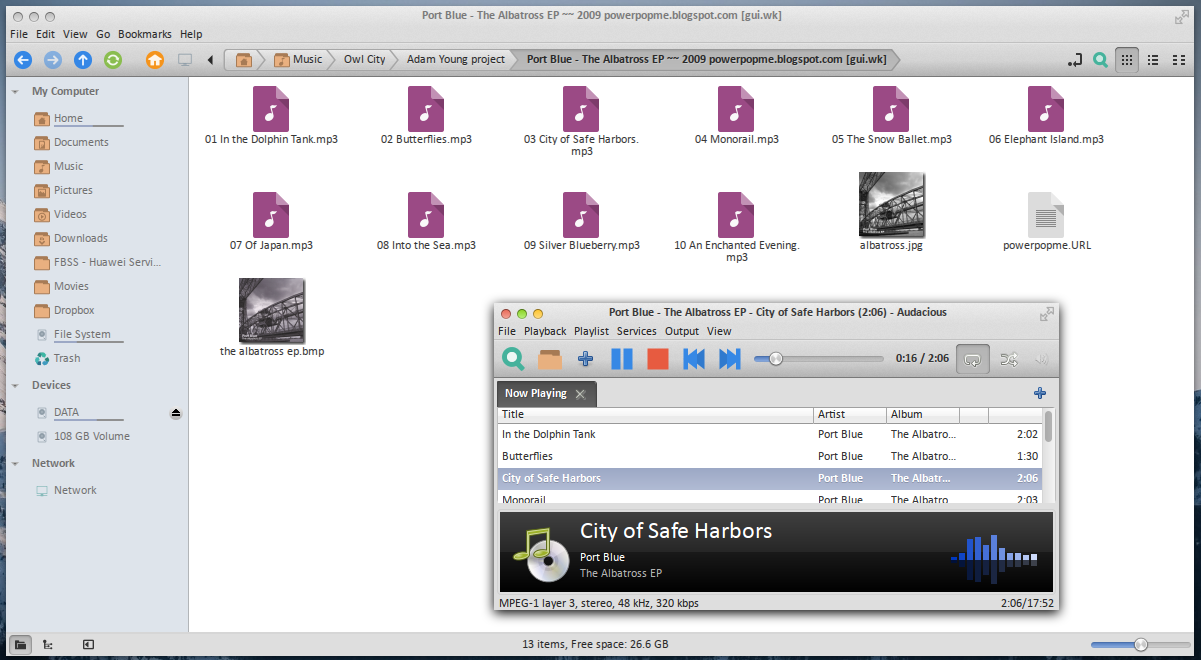Go to Home using the orange house icon
The image size is (1201, 660).
tap(155, 60)
